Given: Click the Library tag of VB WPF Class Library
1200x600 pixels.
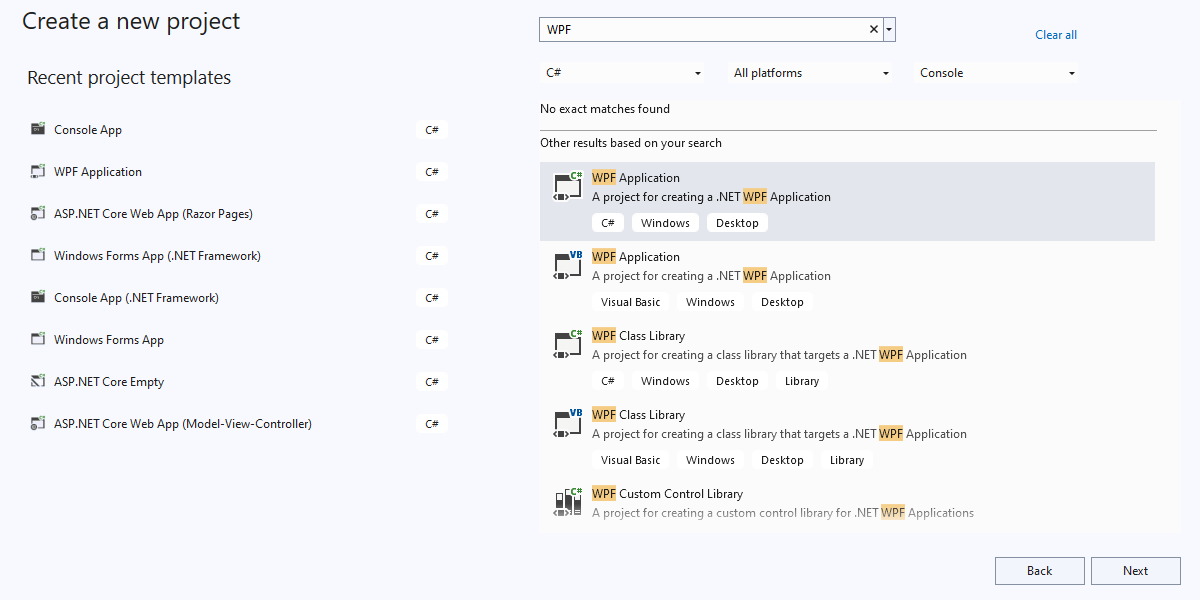Looking at the screenshot, I should click(x=847, y=460).
